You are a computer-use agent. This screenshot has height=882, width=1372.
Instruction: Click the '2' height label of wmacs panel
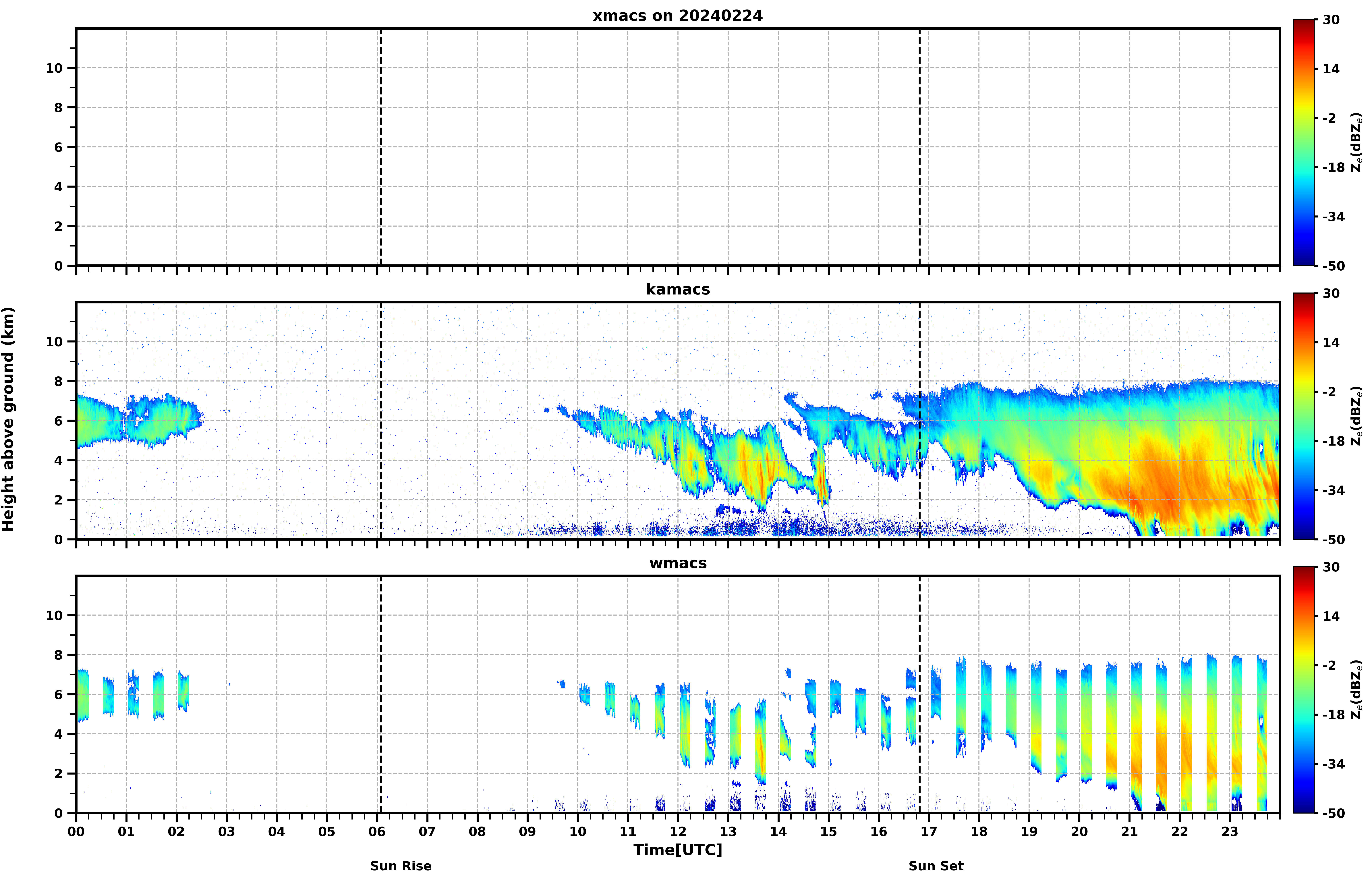[58, 774]
